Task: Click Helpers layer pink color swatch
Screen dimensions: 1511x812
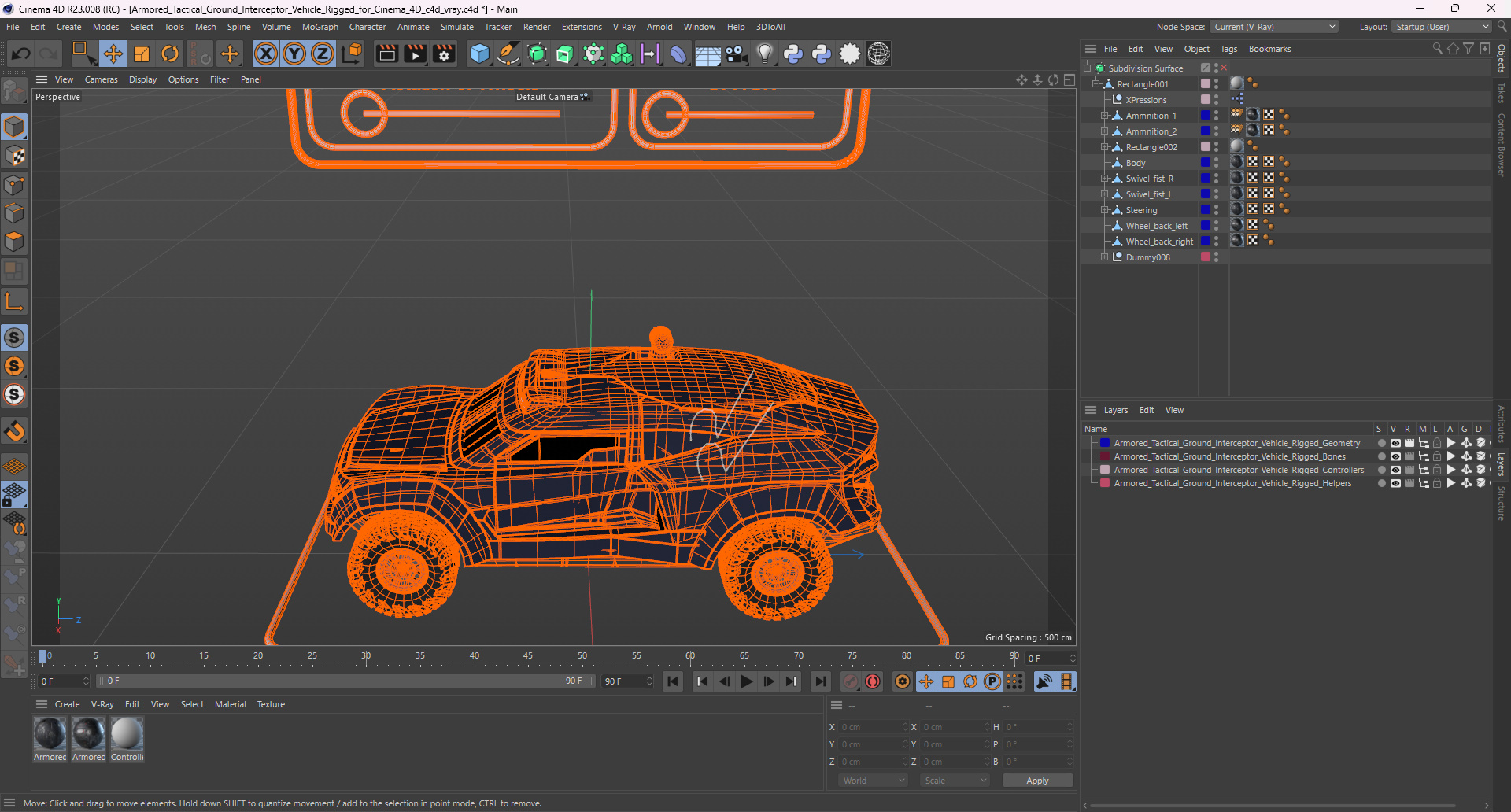Action: (1104, 483)
